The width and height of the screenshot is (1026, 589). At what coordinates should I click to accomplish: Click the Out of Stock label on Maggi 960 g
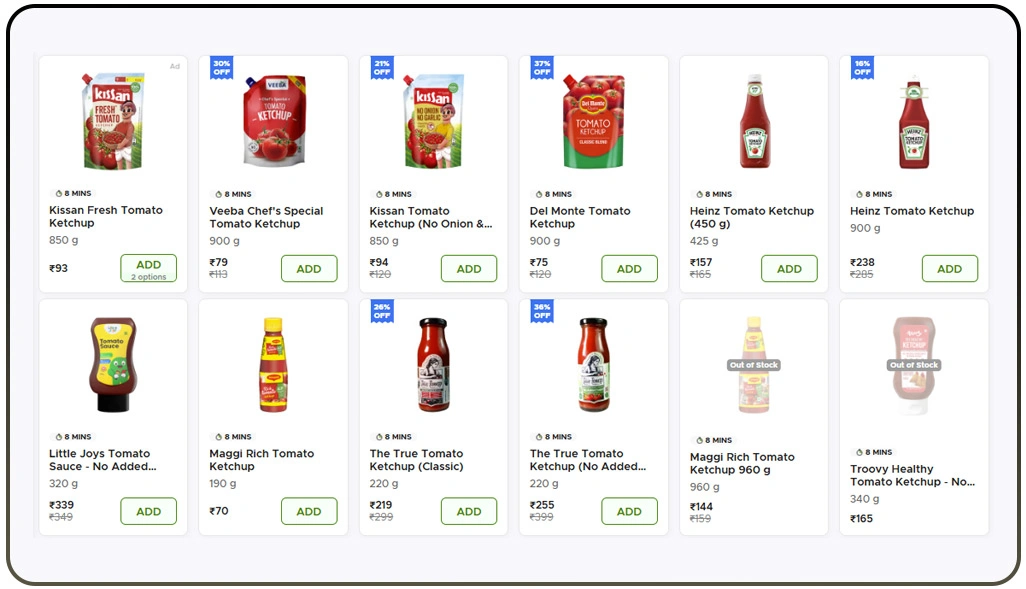pyautogui.click(x=753, y=365)
